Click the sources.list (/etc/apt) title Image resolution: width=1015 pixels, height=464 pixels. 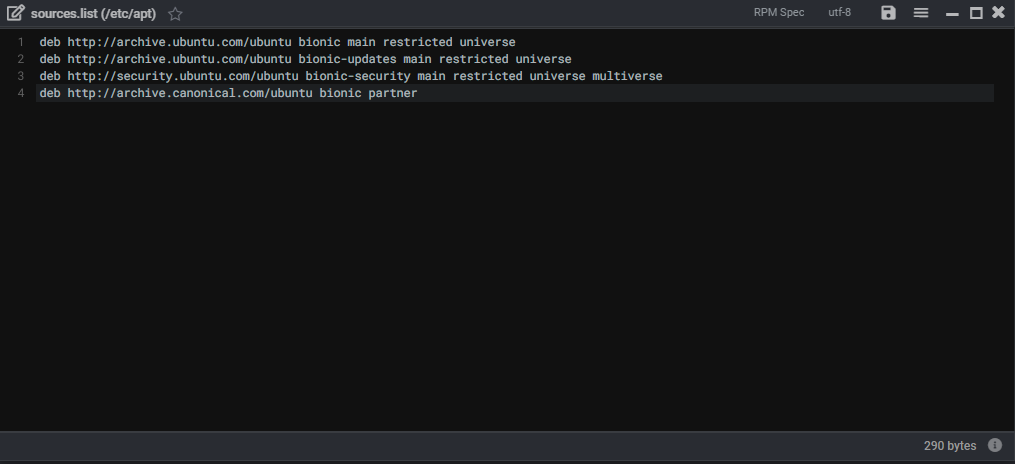point(93,14)
